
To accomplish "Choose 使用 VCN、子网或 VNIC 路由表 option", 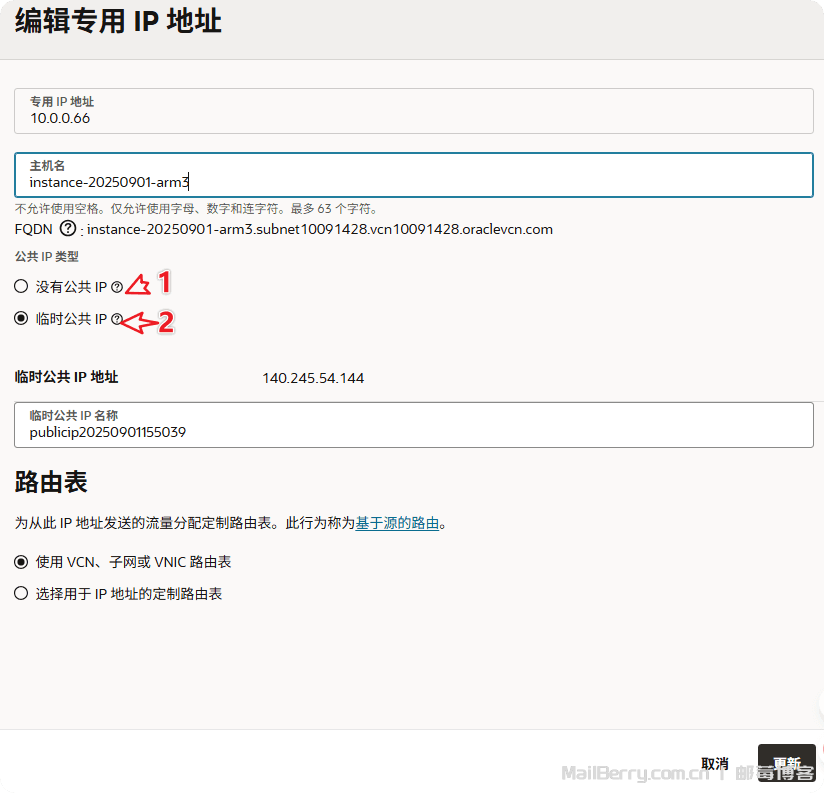I will 21,562.
